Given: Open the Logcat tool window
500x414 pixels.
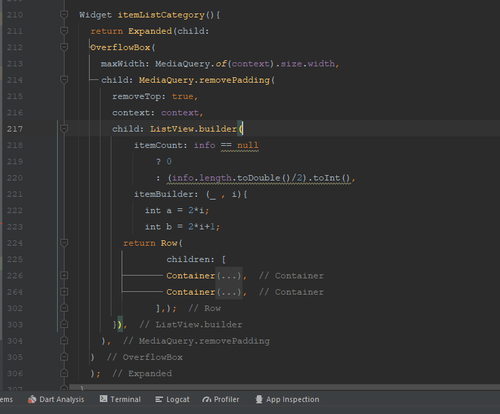Looking at the screenshot, I should point(172,399).
